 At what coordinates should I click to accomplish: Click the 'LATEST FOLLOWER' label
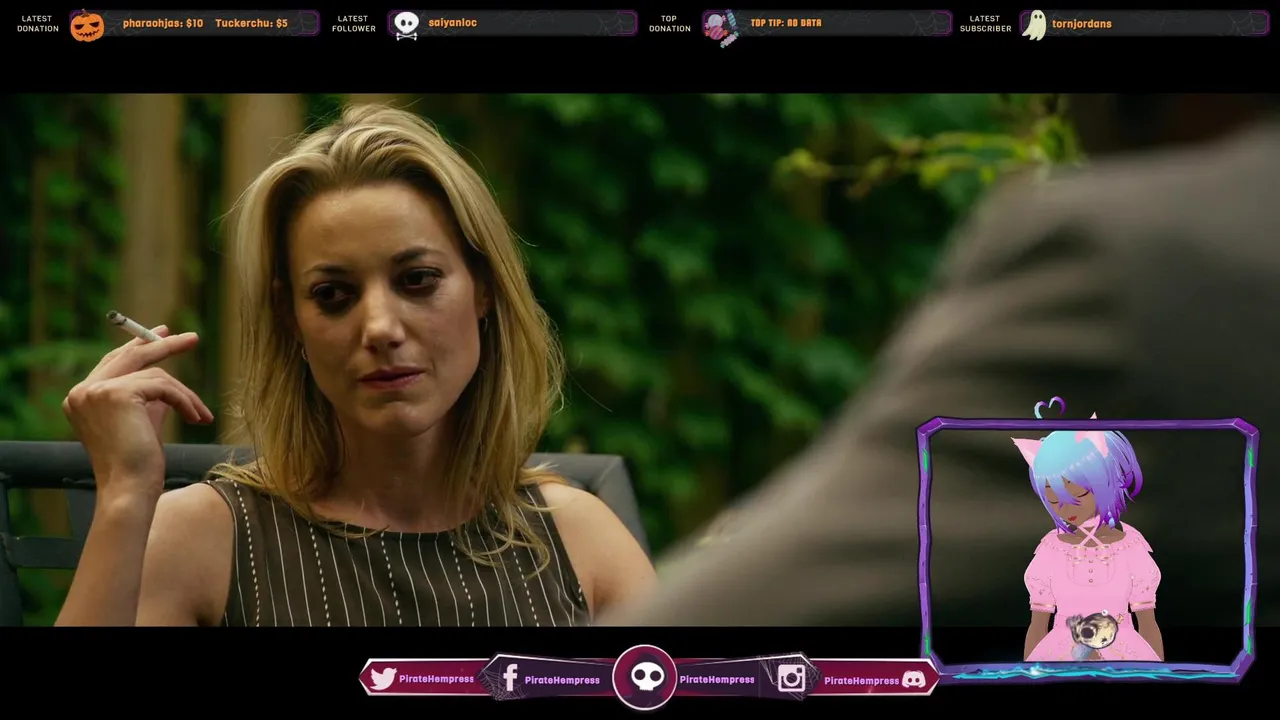[354, 23]
